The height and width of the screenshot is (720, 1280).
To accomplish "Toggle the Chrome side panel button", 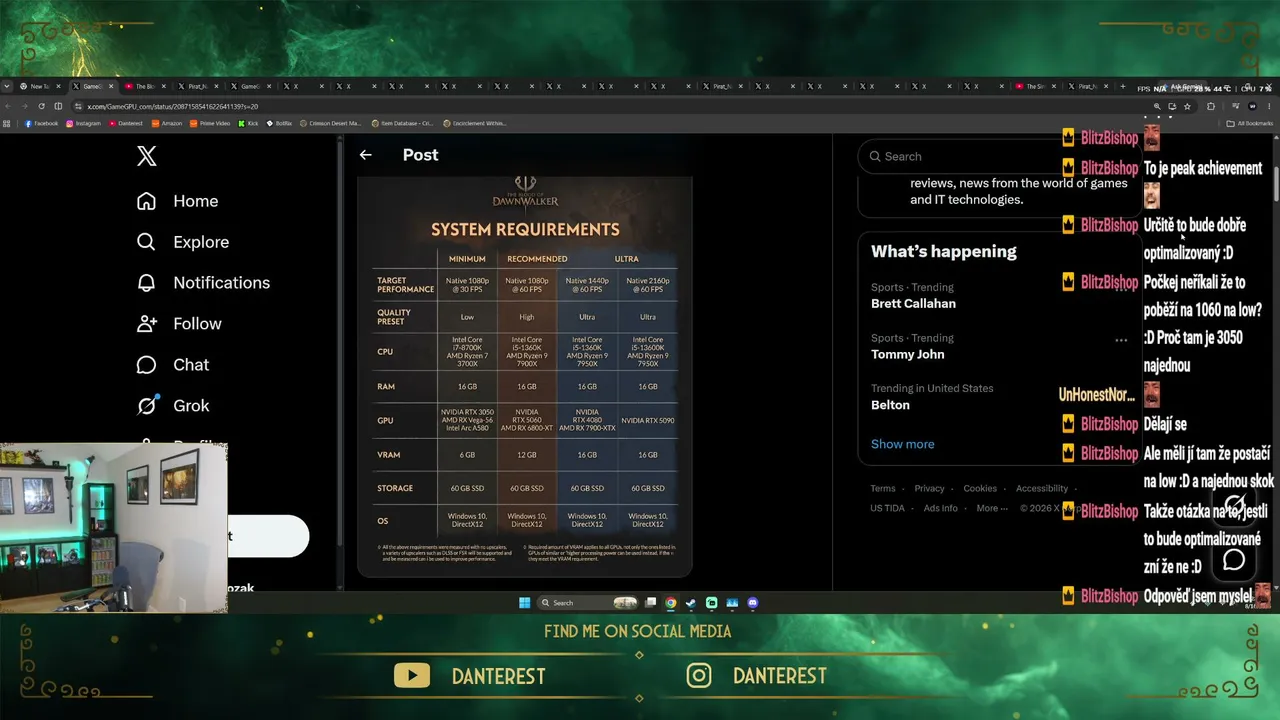I will 58,106.
